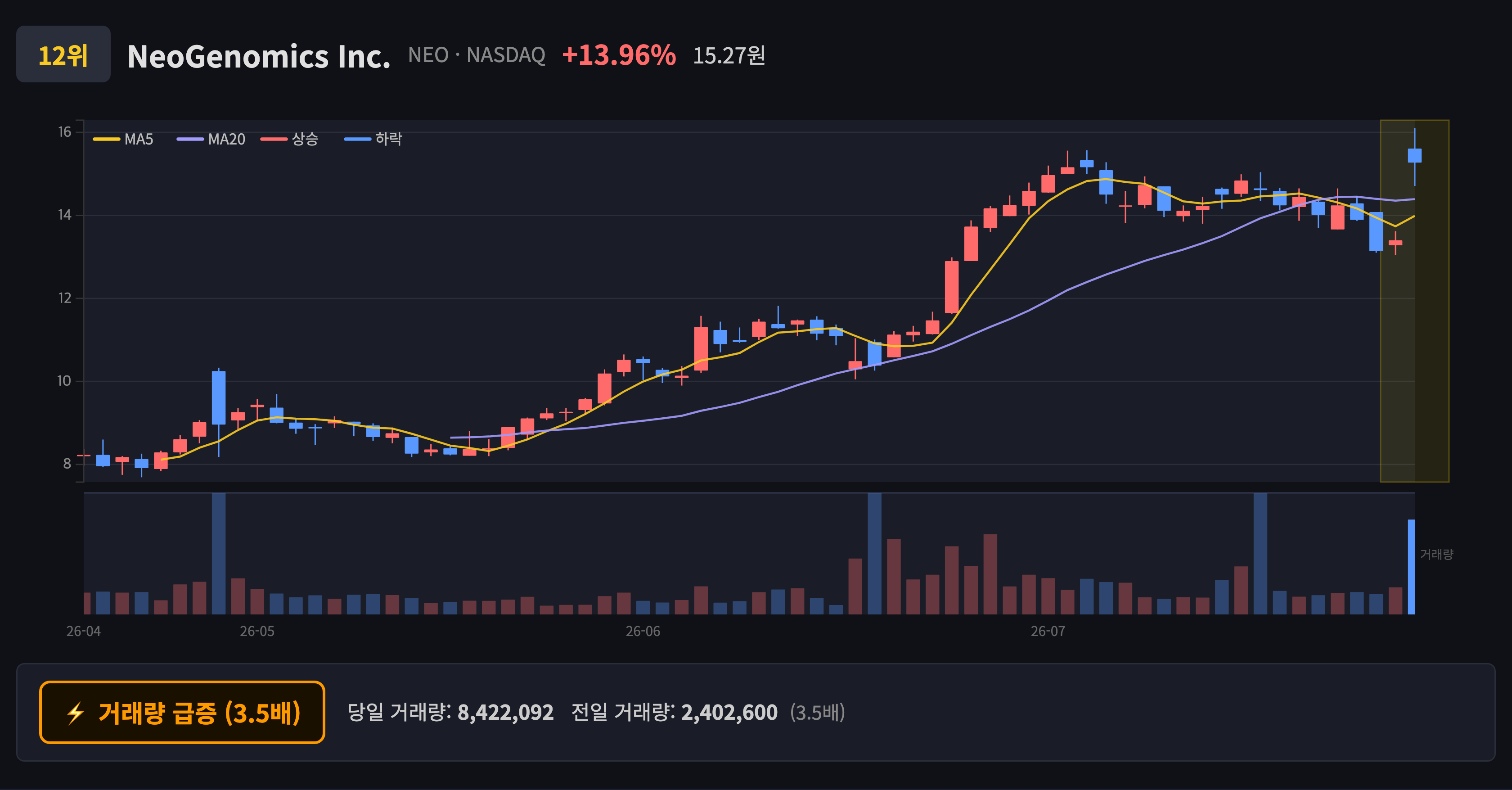Click the 당일 거래량 label

(x=399, y=713)
